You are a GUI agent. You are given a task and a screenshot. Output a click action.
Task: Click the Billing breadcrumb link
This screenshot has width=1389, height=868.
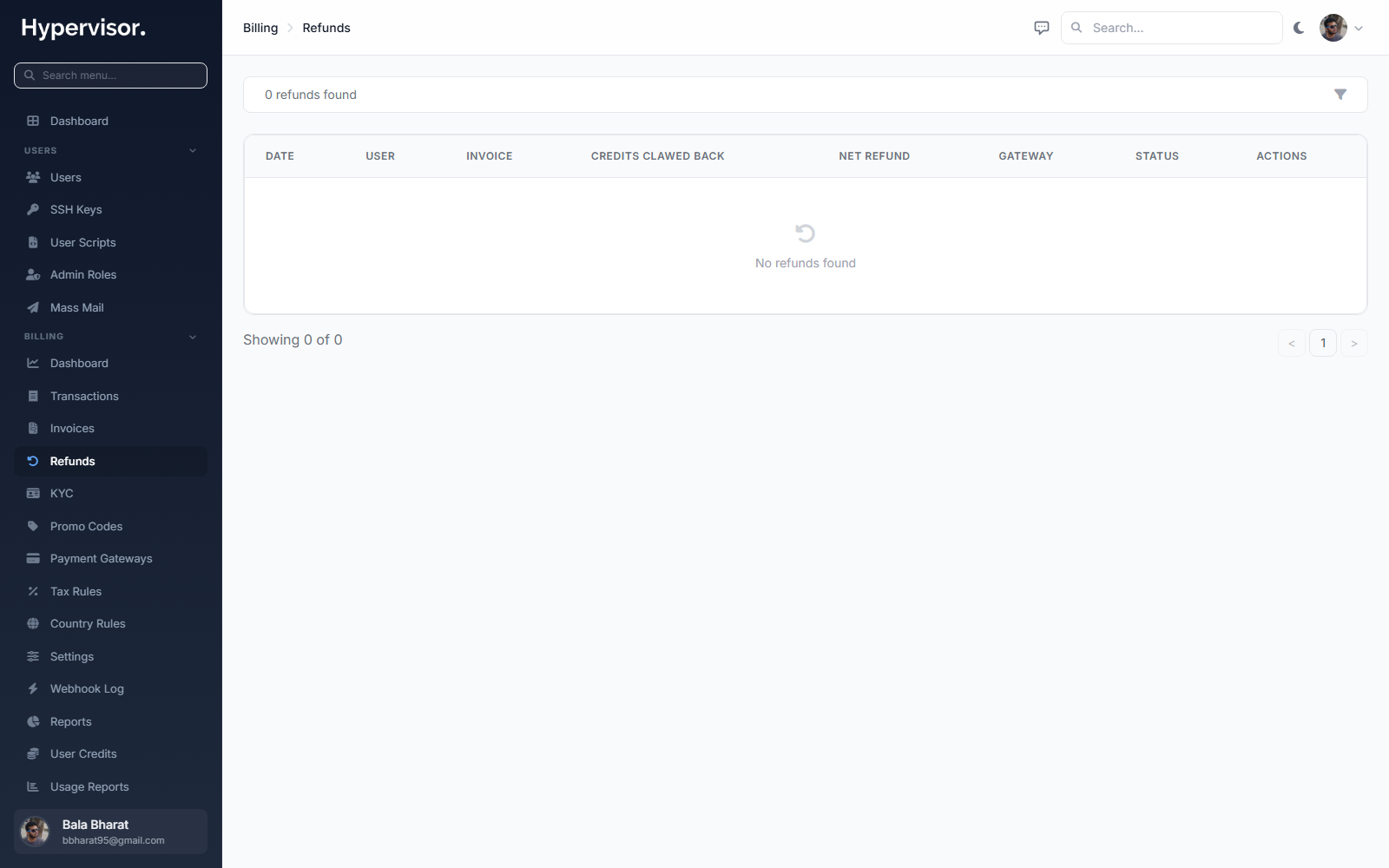(x=260, y=28)
